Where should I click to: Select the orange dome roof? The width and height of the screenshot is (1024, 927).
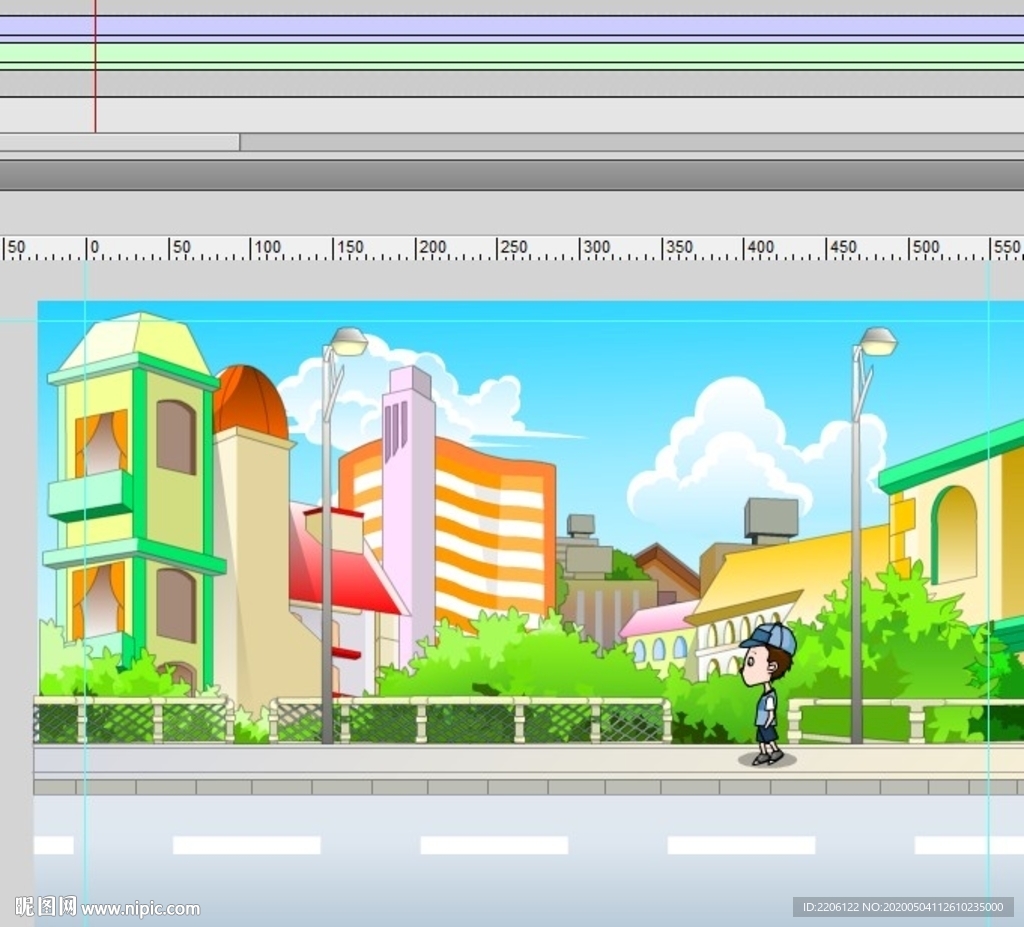(x=249, y=402)
